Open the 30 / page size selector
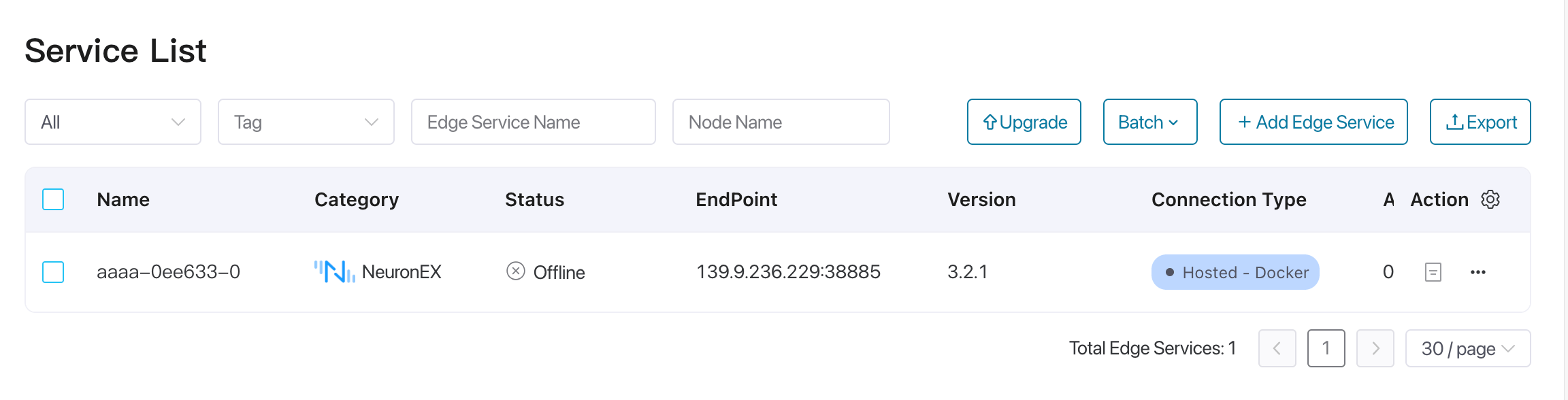This screenshot has height=400, width=1568. tap(1467, 348)
